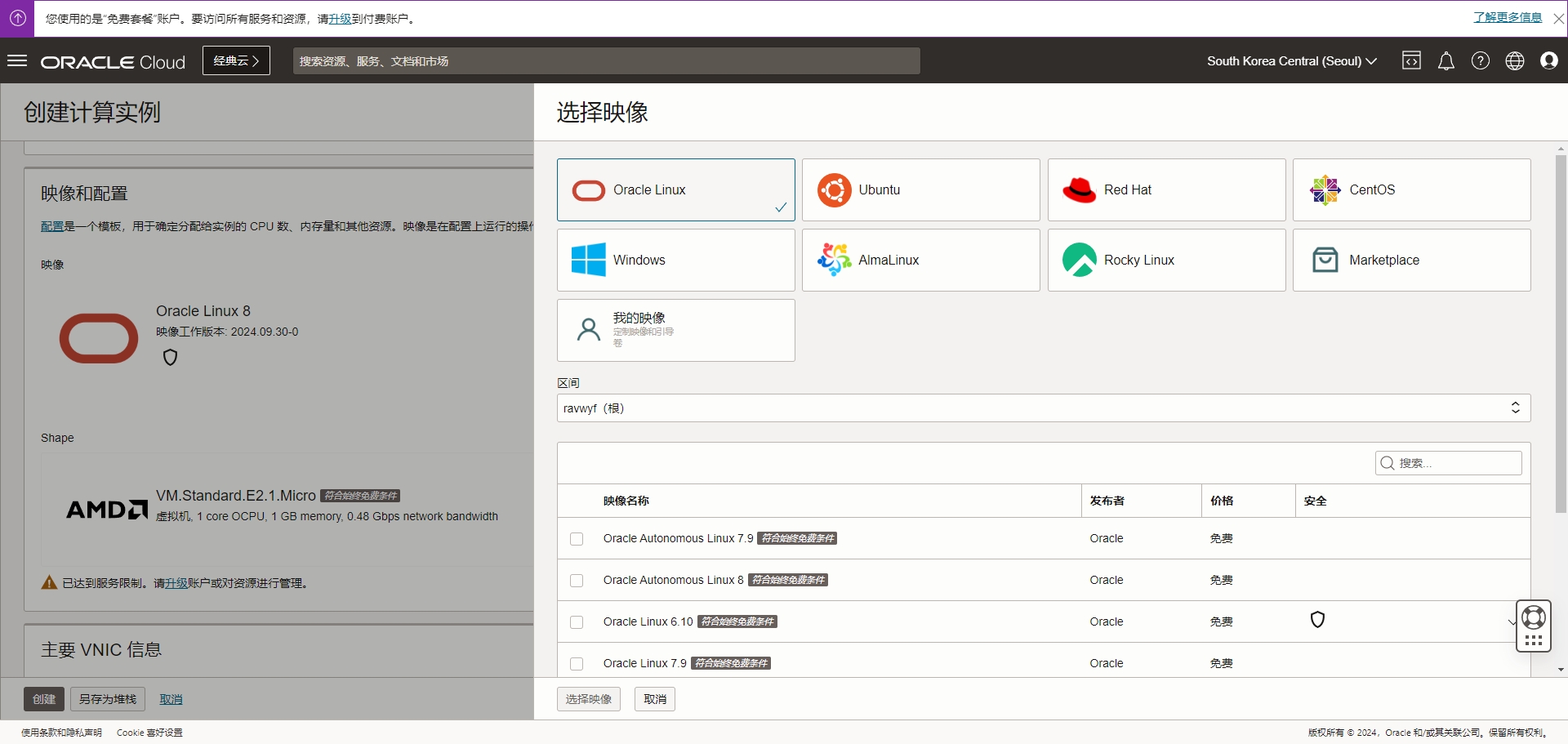Click the search magnifier in image table
The image size is (1568, 744).
coord(1387,463)
